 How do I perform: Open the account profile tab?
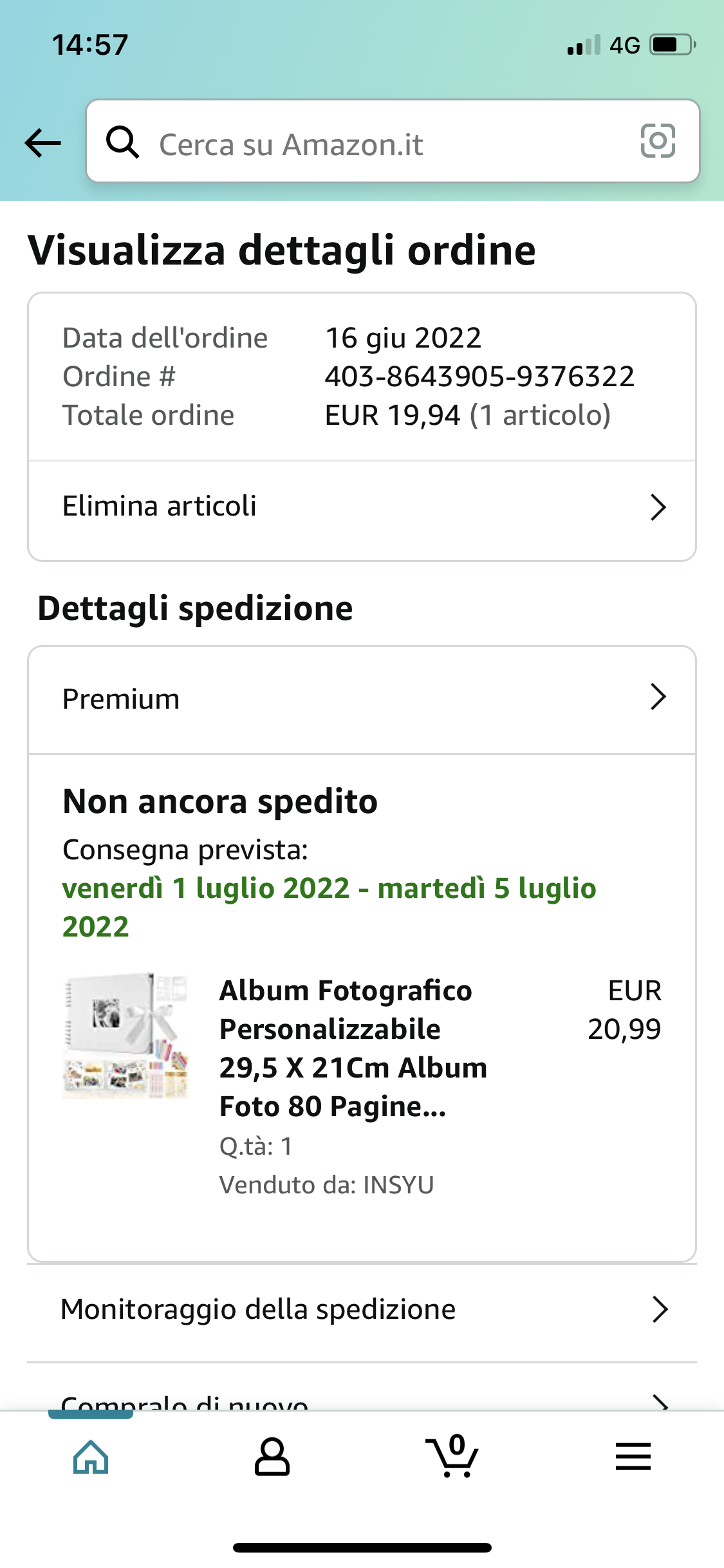272,1457
